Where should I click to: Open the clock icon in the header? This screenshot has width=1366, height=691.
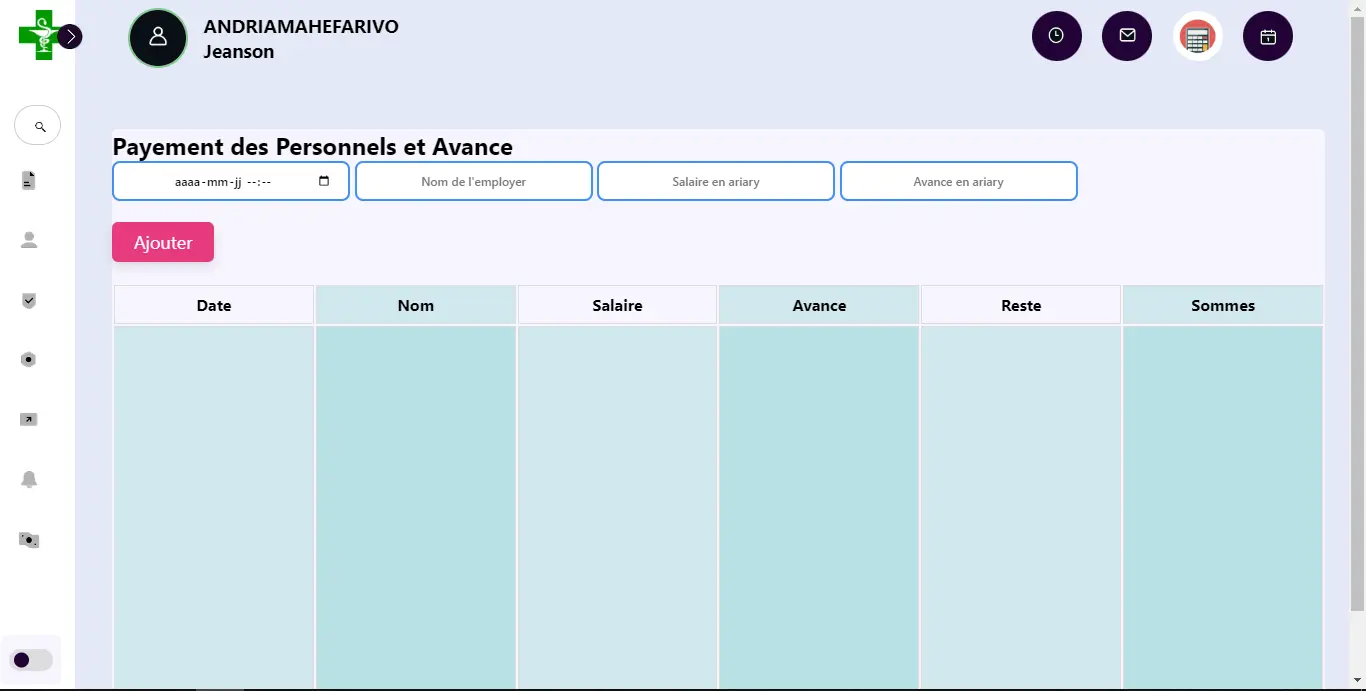(1056, 36)
